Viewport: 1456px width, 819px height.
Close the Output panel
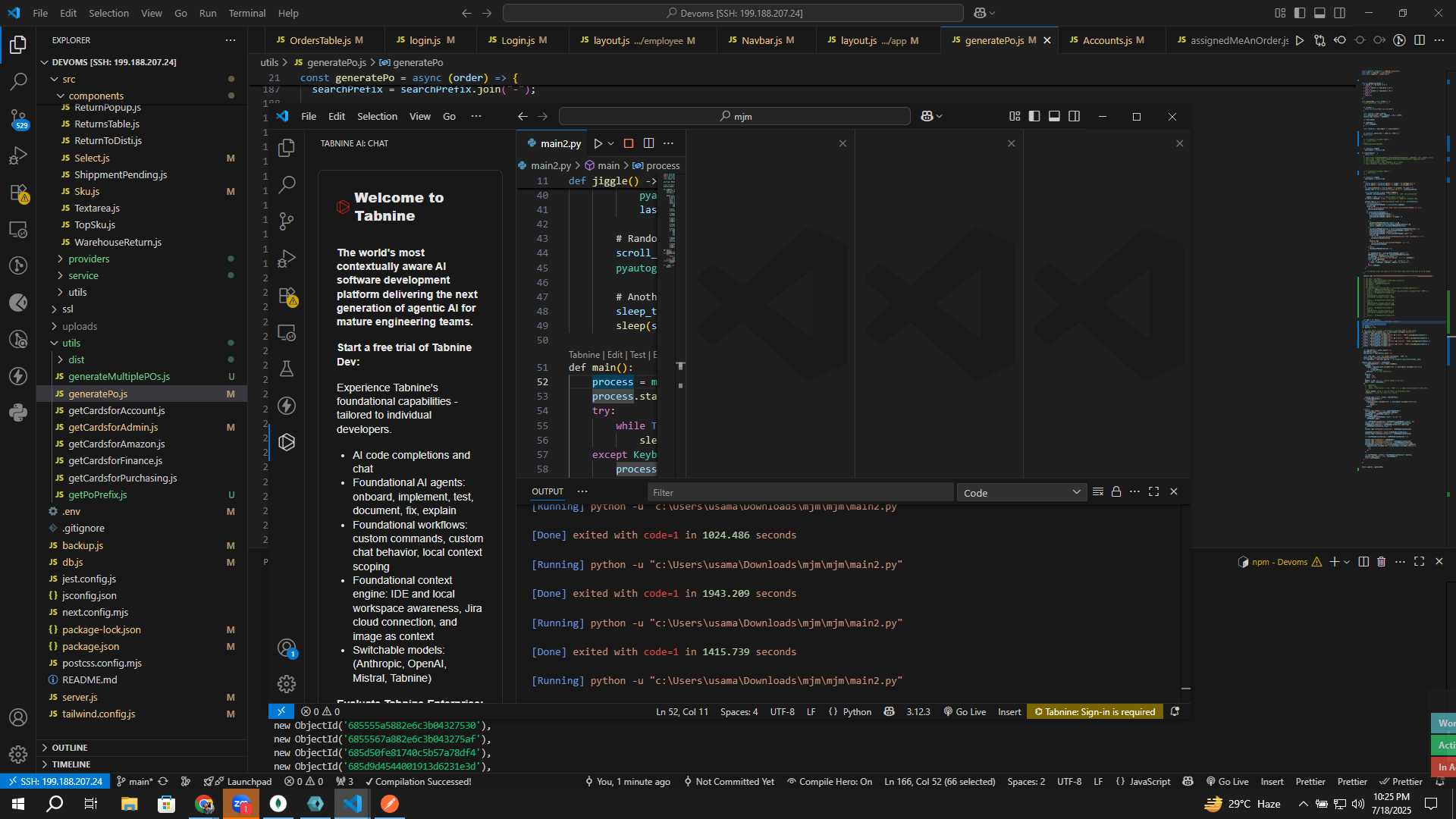click(x=1174, y=491)
